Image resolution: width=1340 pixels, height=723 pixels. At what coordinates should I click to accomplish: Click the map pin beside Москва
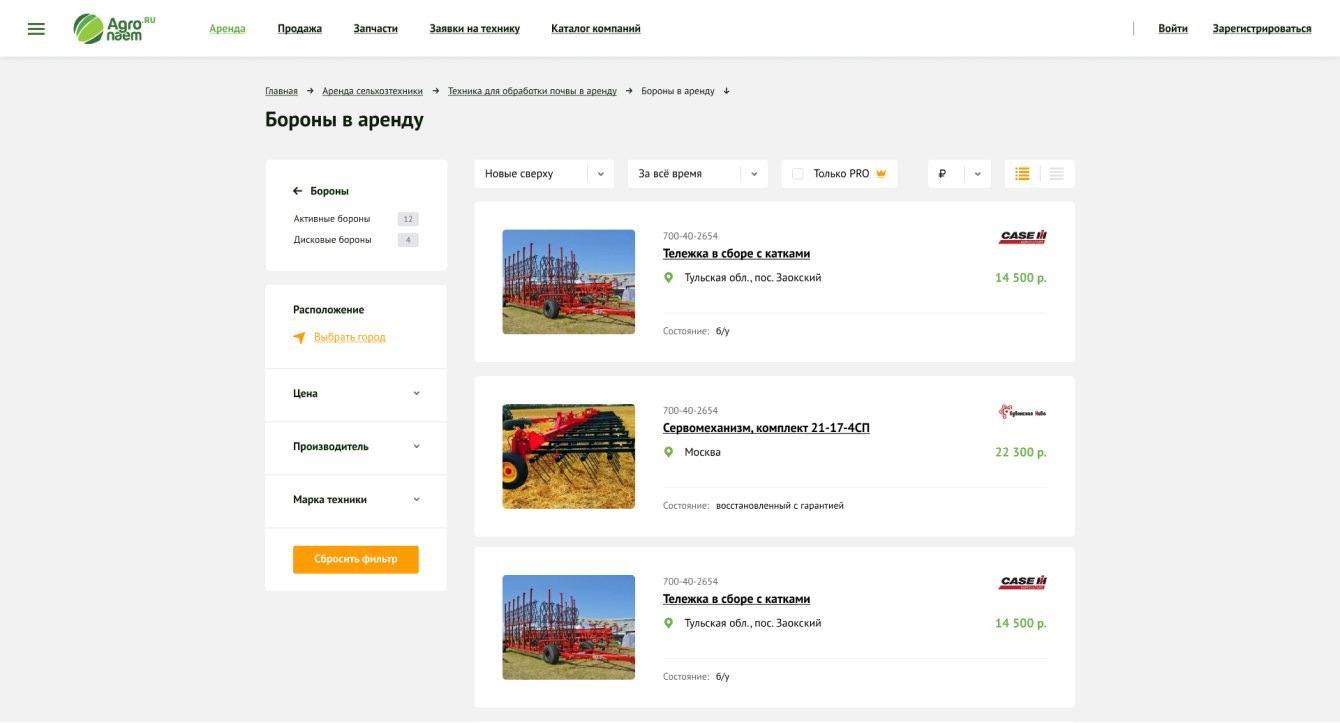[669, 453]
